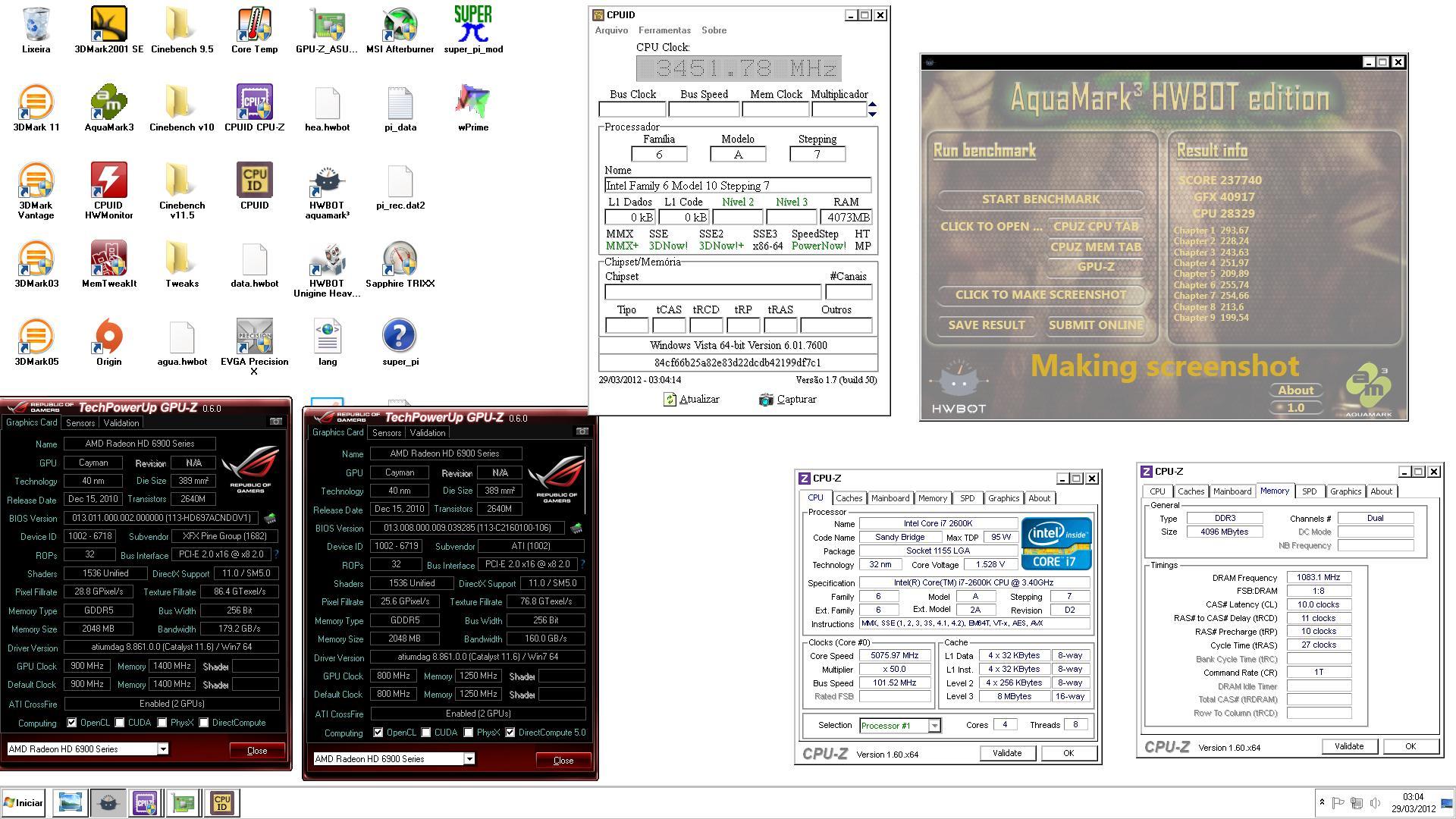Toggle CUDA checkbox in left GPU-Z window
Viewport: 1456px width, 819px height.
(120, 723)
